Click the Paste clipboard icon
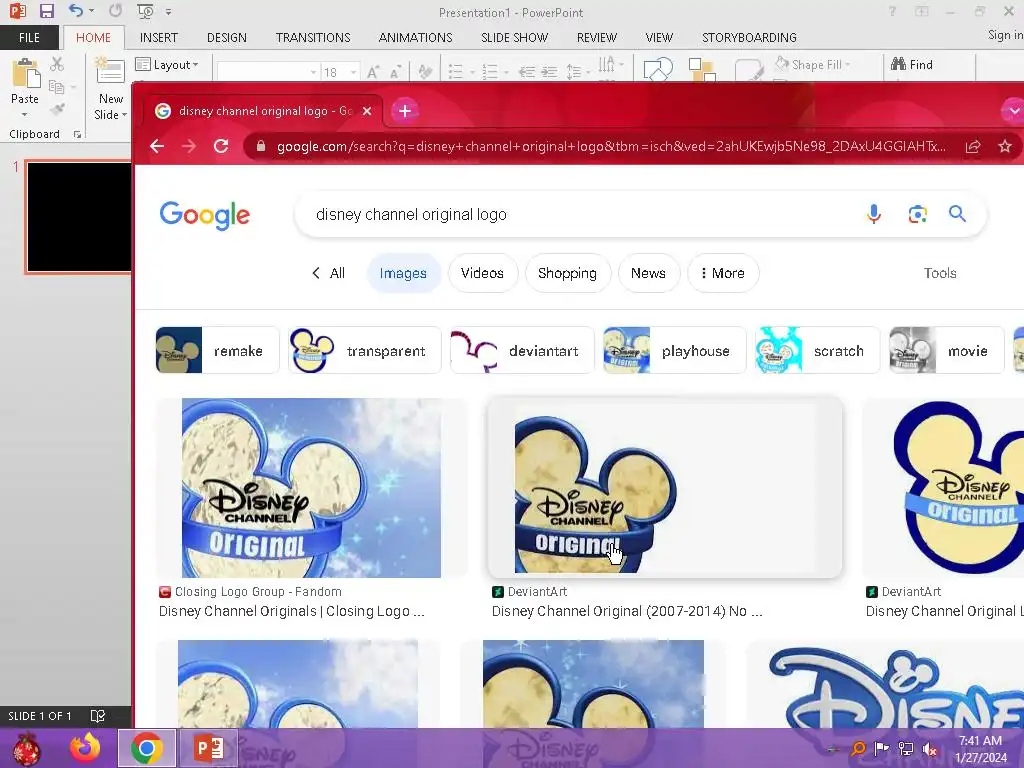Screen dimensions: 1024x768 coord(25,74)
